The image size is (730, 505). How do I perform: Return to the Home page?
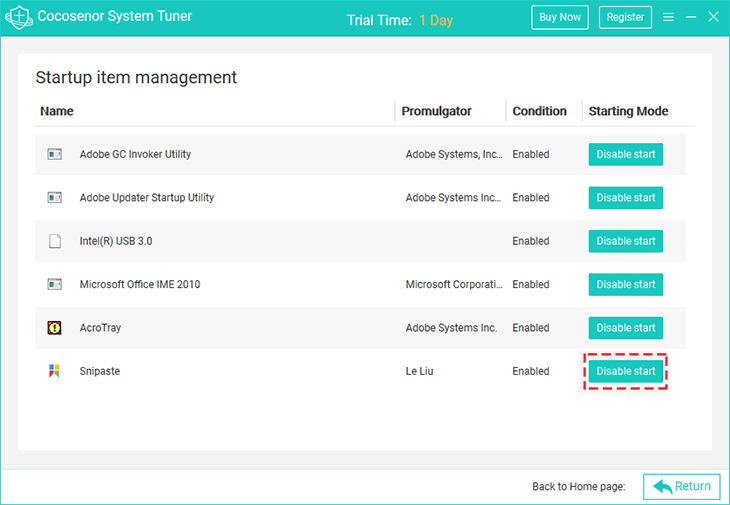[682, 486]
